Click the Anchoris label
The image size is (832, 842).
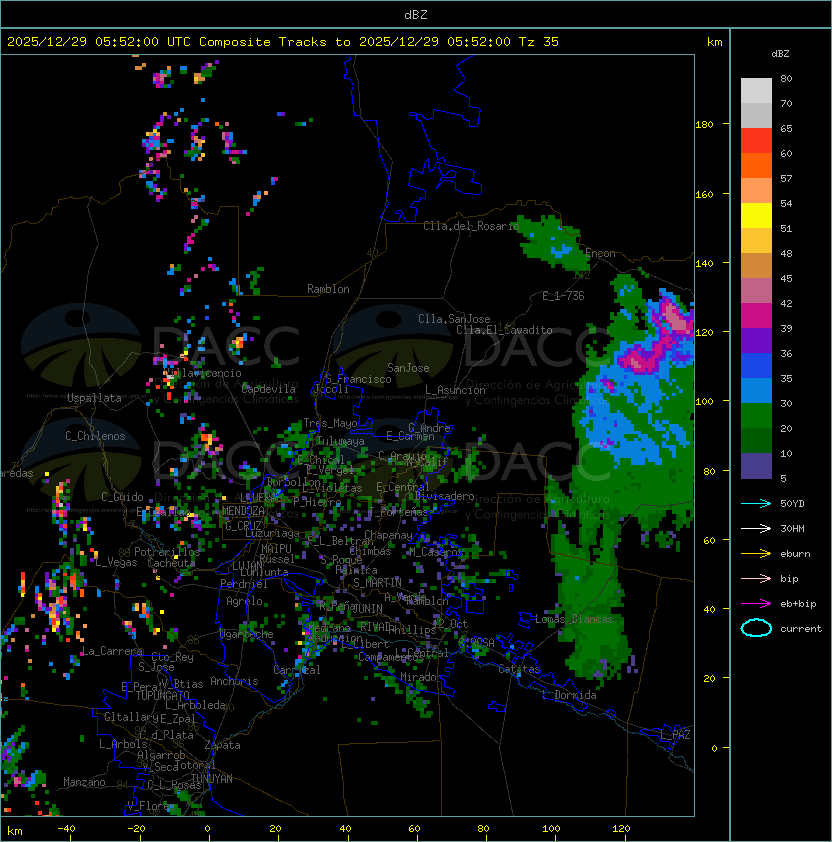(x=234, y=681)
